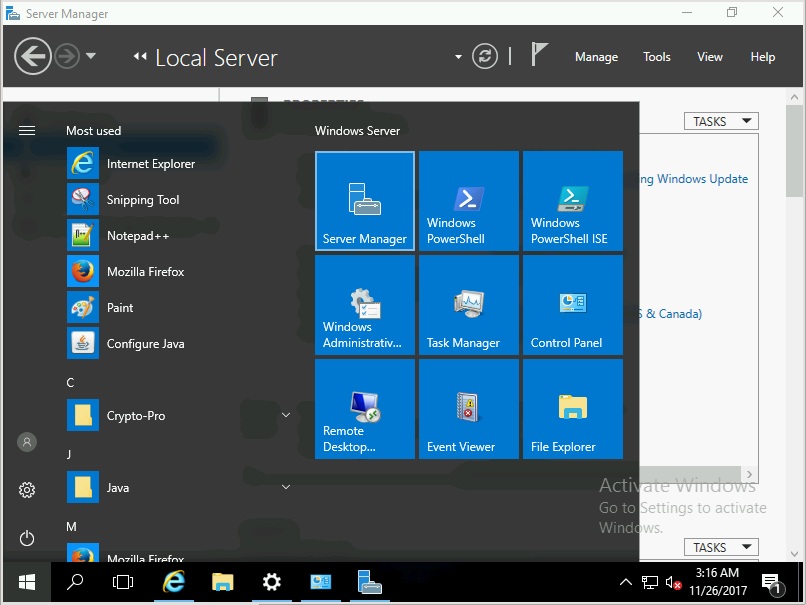The height and width of the screenshot is (605, 806).
Task: Click the Start menu hamburger icon
Action: [x=27, y=131]
